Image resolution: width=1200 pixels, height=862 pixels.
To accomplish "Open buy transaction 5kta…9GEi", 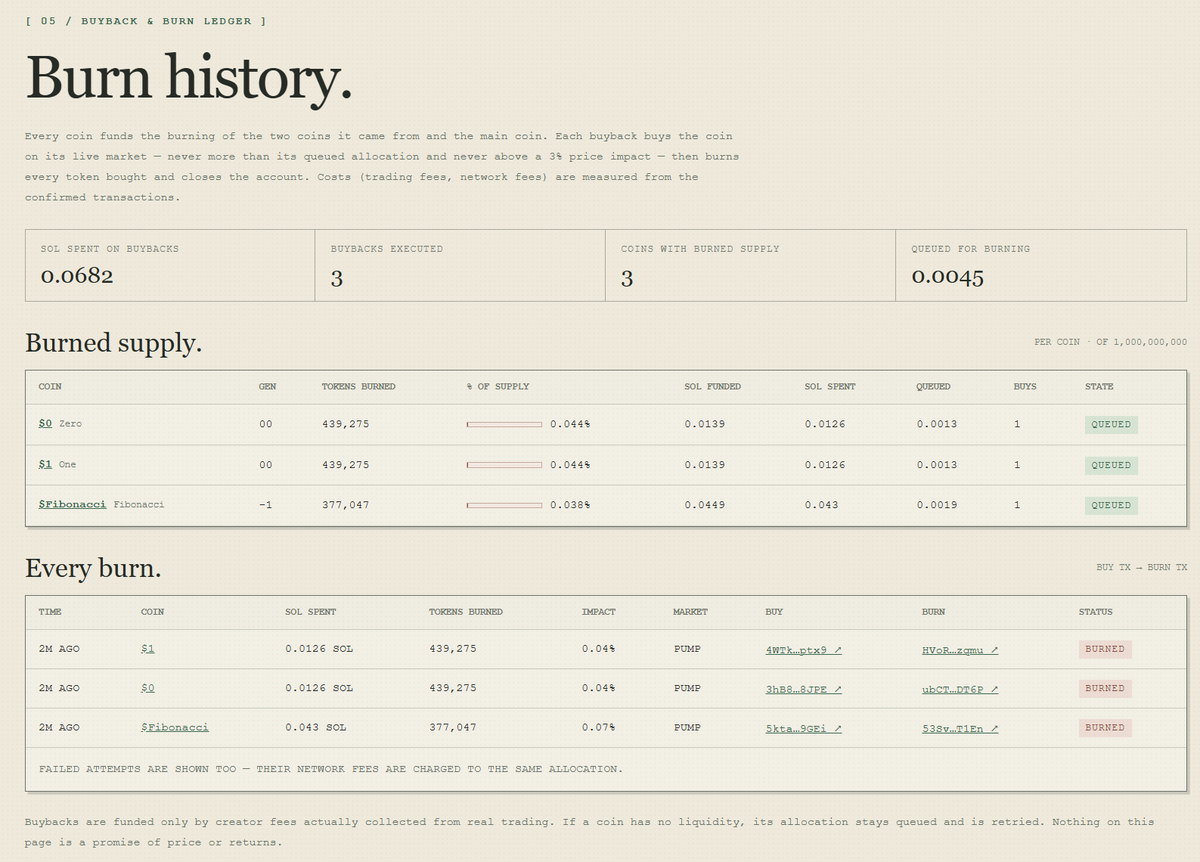I will coord(803,728).
